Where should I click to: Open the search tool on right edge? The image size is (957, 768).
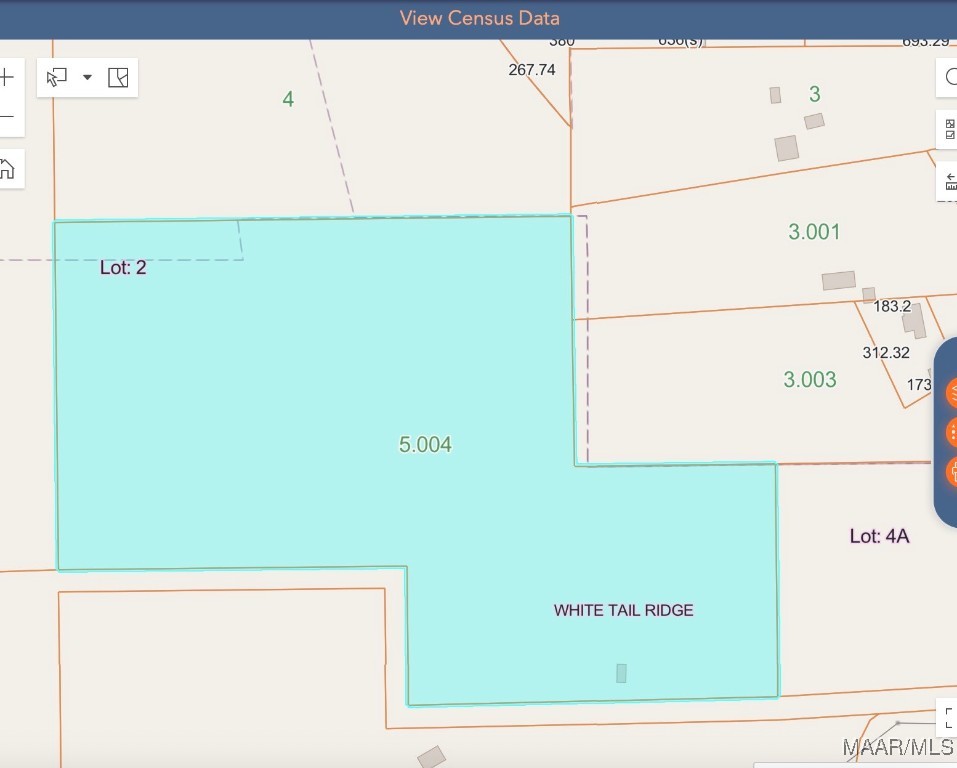pyautogui.click(x=949, y=78)
